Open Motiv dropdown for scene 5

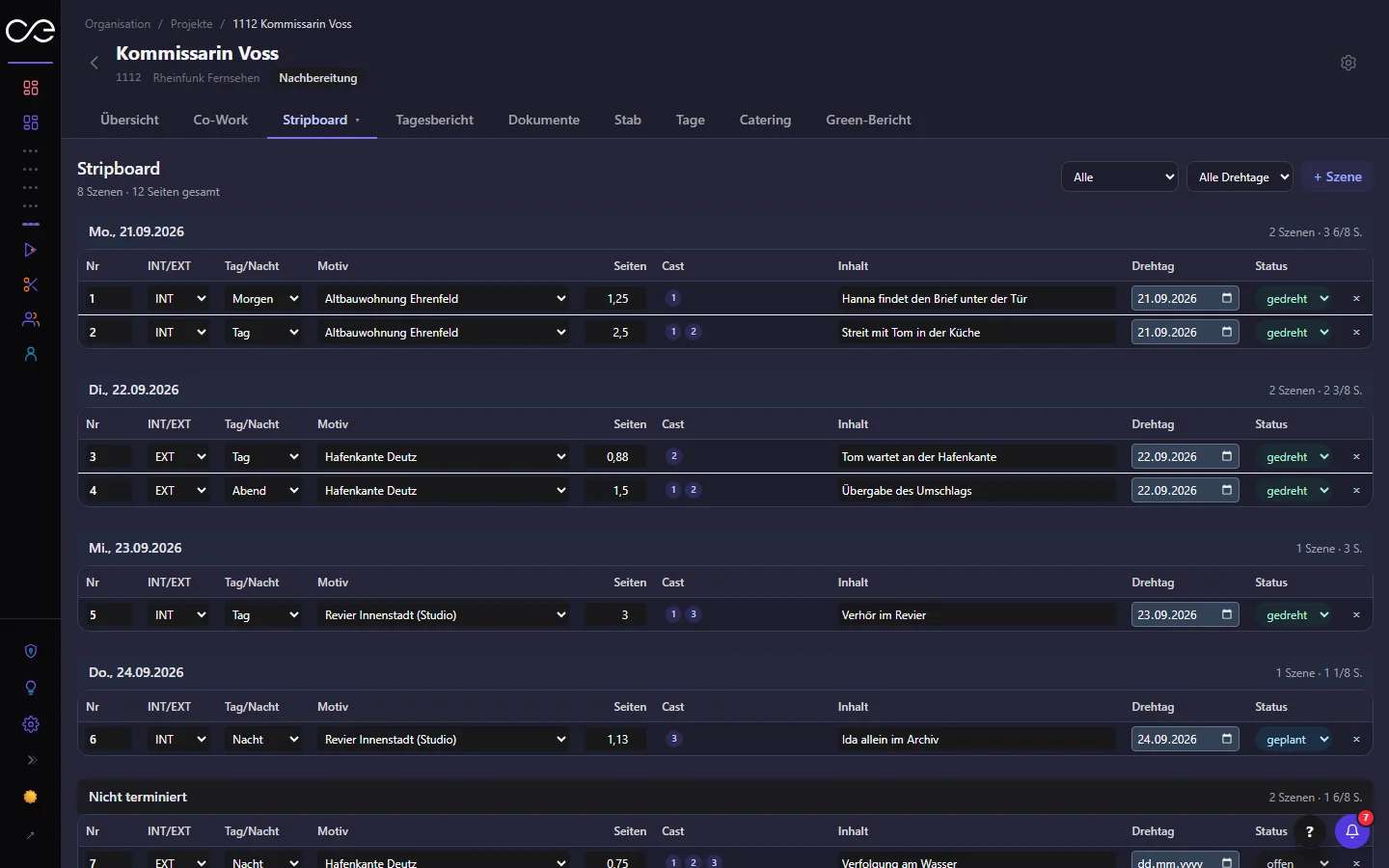click(444, 615)
